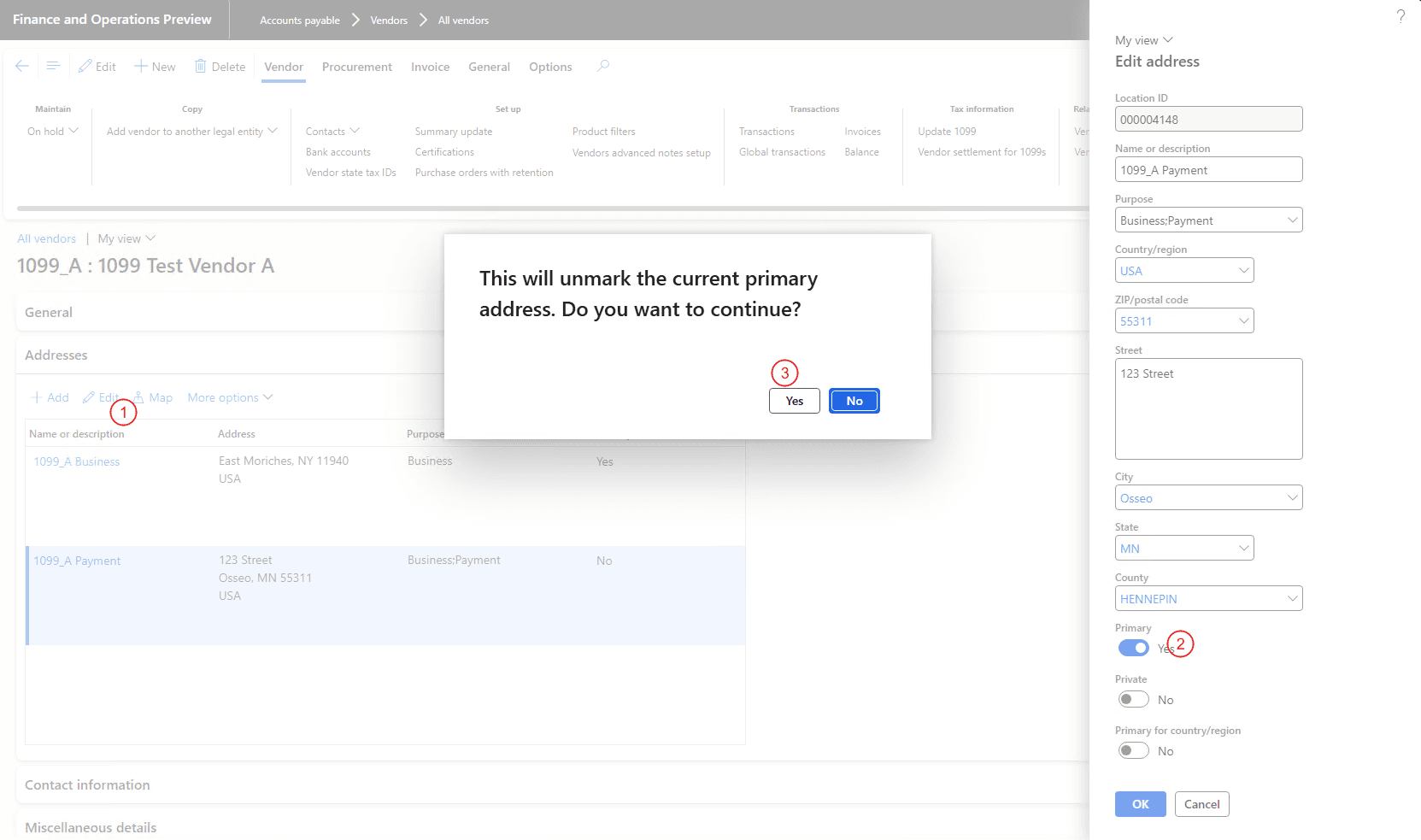Open Product filters

point(604,132)
